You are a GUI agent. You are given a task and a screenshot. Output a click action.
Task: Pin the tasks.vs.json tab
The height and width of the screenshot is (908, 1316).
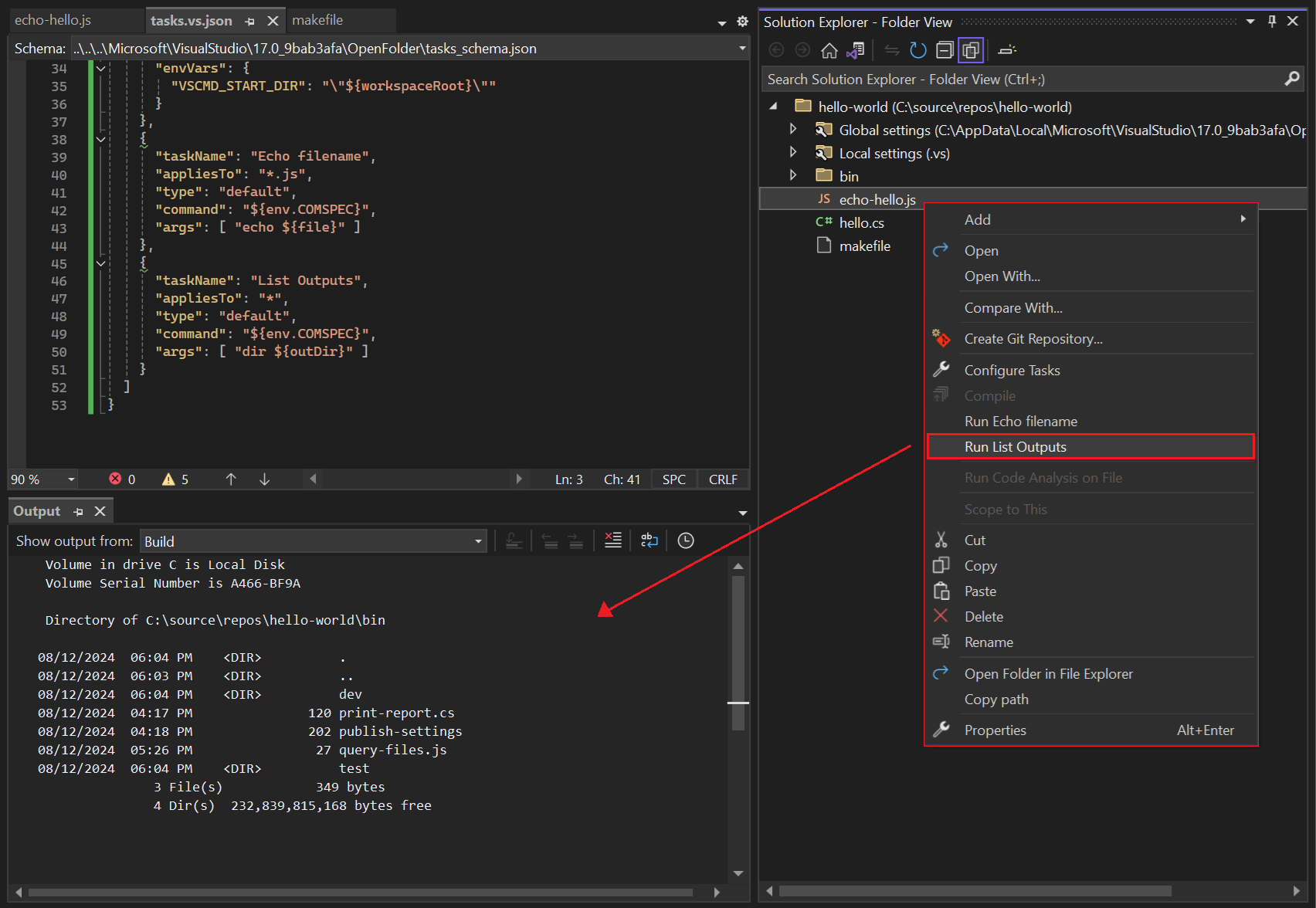coord(249,20)
